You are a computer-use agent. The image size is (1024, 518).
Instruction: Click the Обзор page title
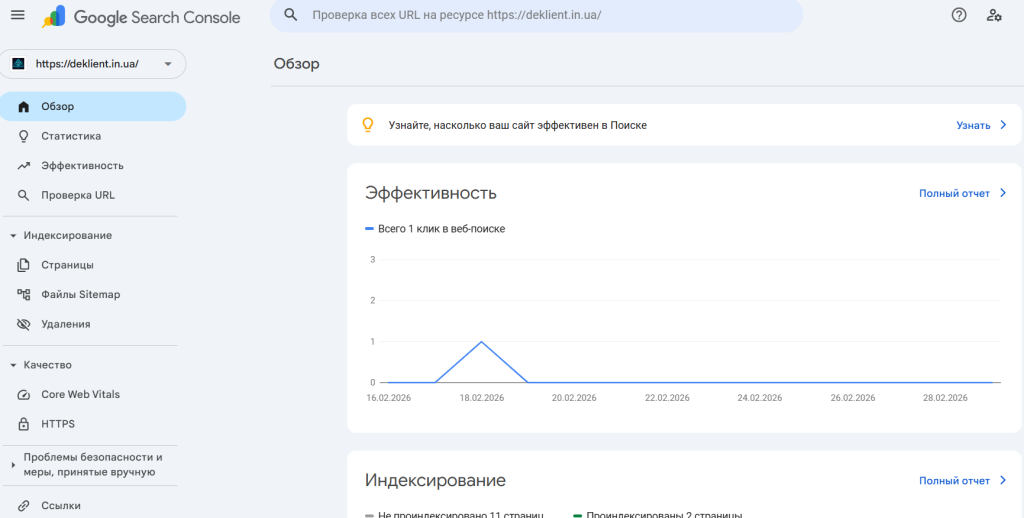[x=296, y=64]
